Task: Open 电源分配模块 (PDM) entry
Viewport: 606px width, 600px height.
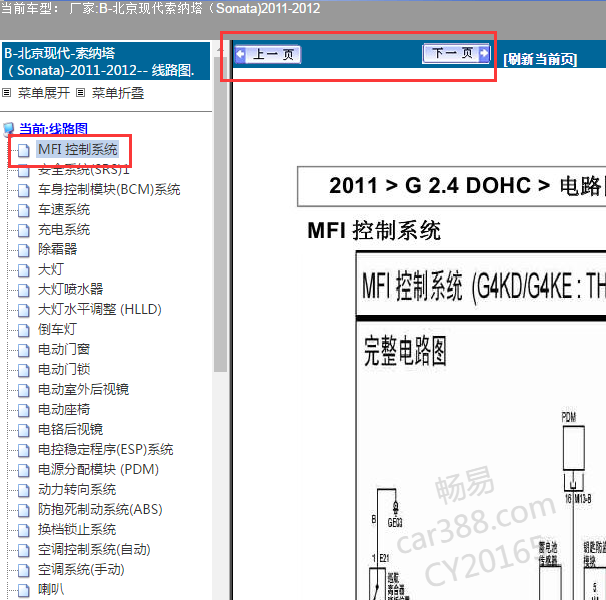Action: [x=98, y=469]
